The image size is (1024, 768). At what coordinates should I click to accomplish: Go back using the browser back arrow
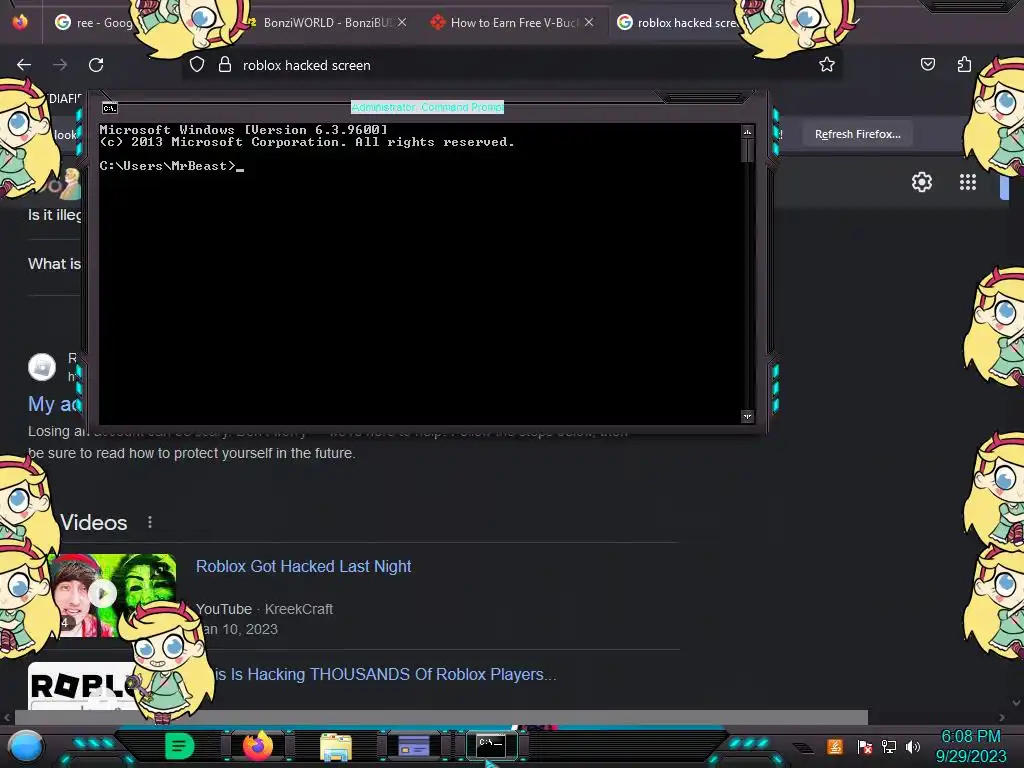coord(24,65)
